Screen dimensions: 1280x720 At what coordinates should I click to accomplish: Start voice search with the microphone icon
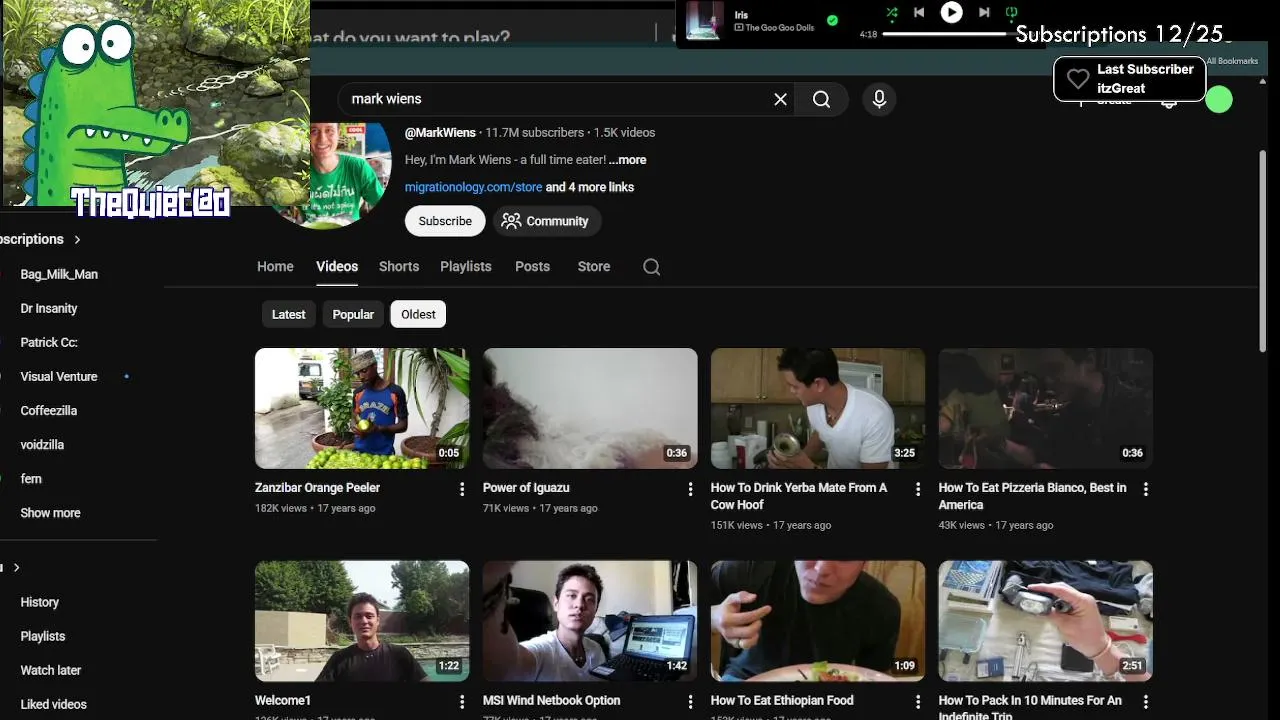[879, 99]
